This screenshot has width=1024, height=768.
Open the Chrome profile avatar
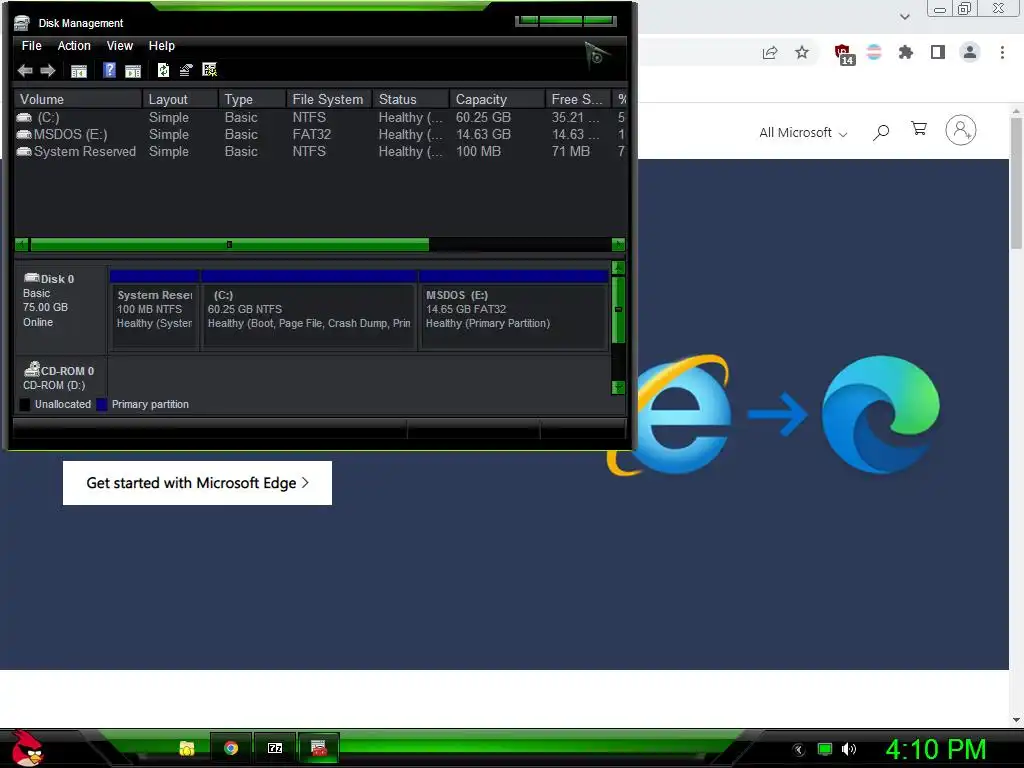(x=970, y=52)
